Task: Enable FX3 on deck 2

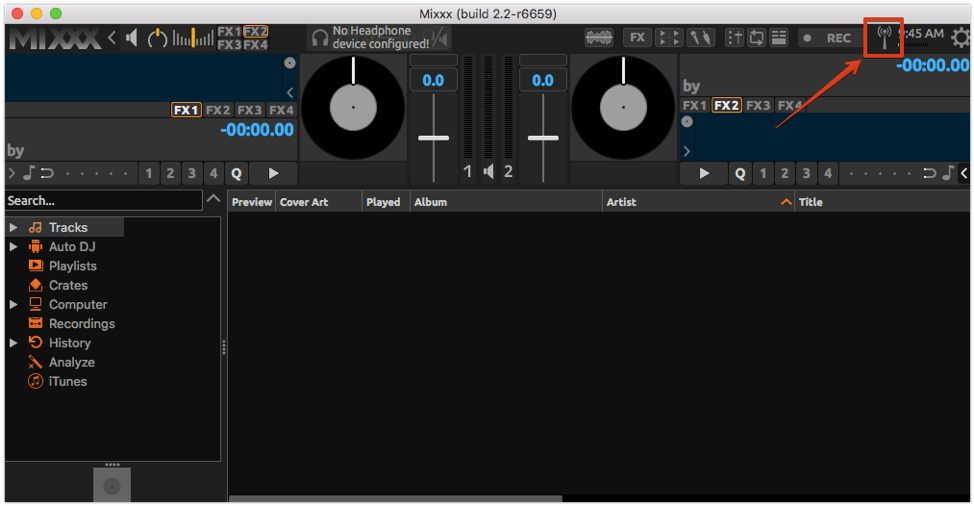Action: pos(758,105)
